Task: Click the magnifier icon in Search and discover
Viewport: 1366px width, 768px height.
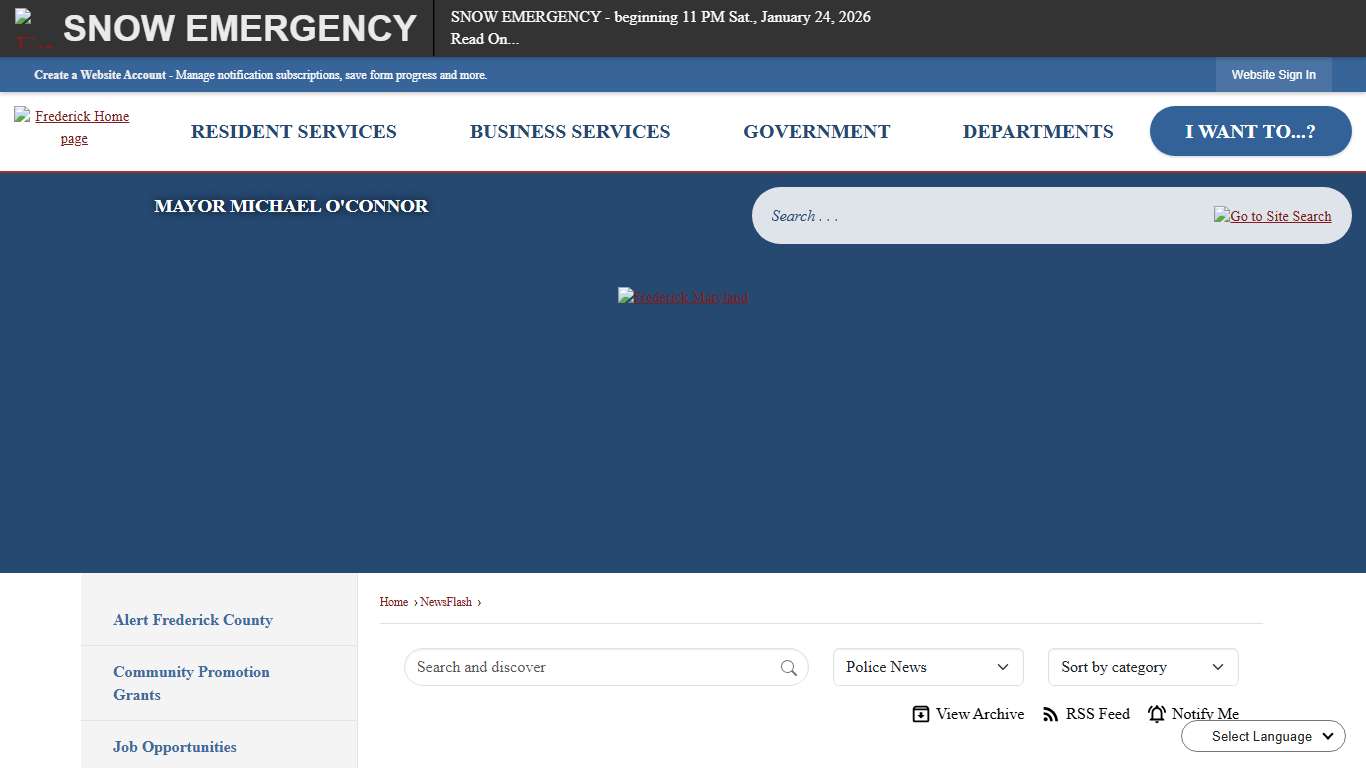Action: [788, 668]
